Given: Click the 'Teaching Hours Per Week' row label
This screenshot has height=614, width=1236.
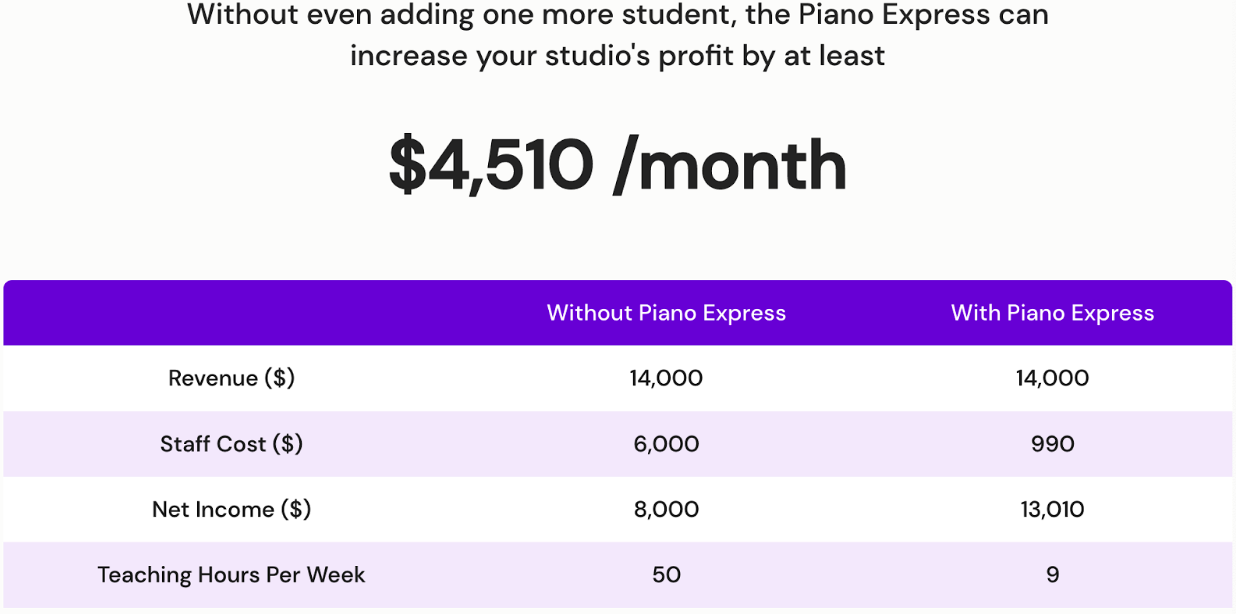Looking at the screenshot, I should coord(232,575).
